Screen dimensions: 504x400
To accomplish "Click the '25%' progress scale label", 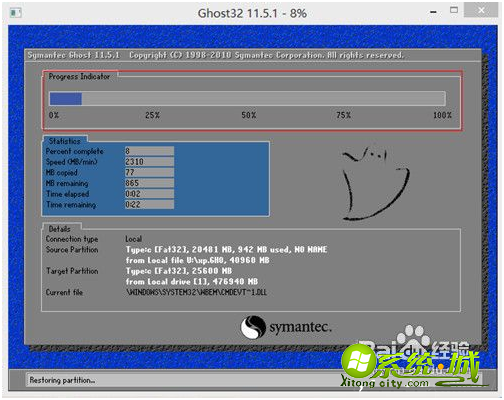I will [x=152, y=115].
